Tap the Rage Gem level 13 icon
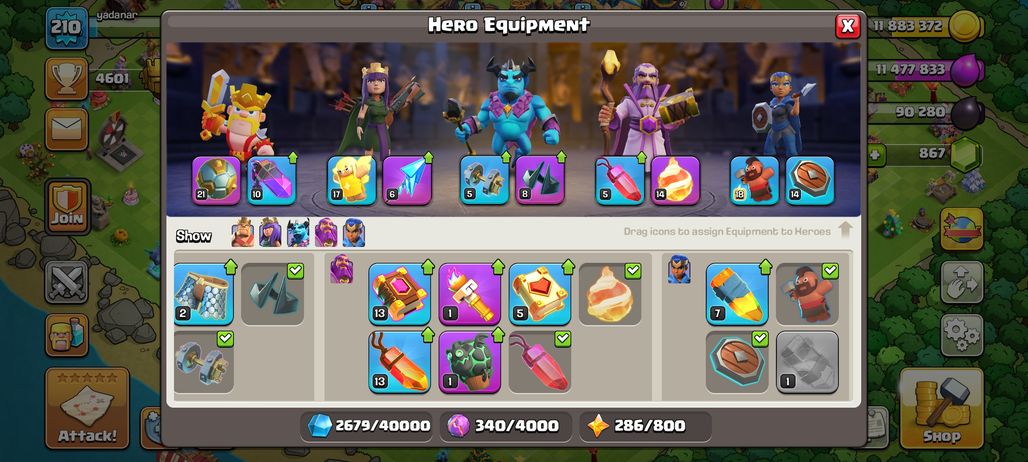This screenshot has height=462, width=1028. coord(399,362)
